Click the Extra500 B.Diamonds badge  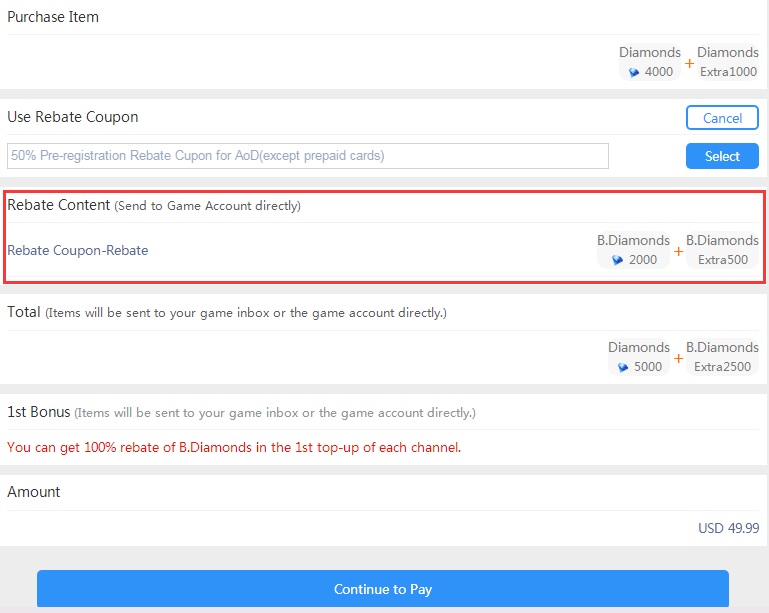722,260
